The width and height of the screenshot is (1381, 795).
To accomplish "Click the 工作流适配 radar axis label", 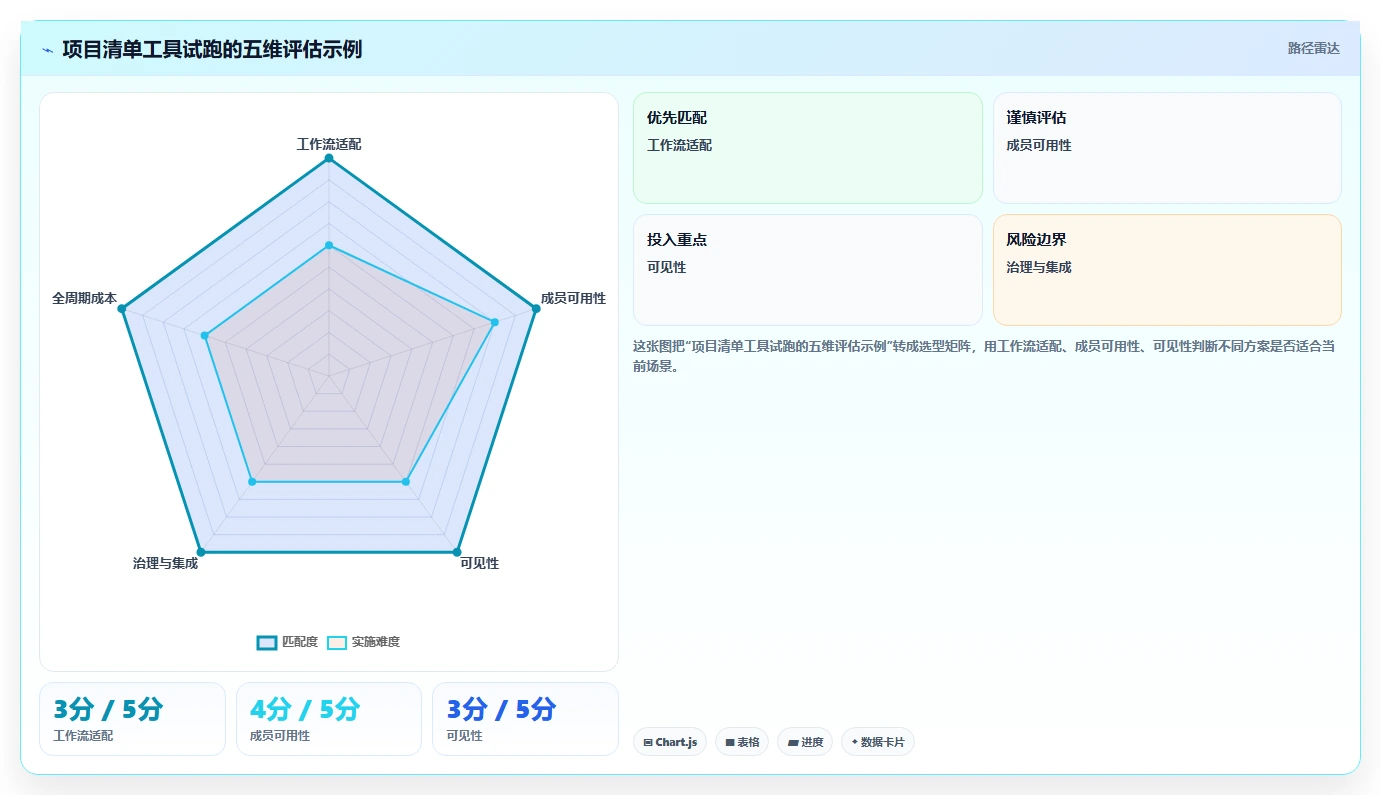I will [x=329, y=144].
